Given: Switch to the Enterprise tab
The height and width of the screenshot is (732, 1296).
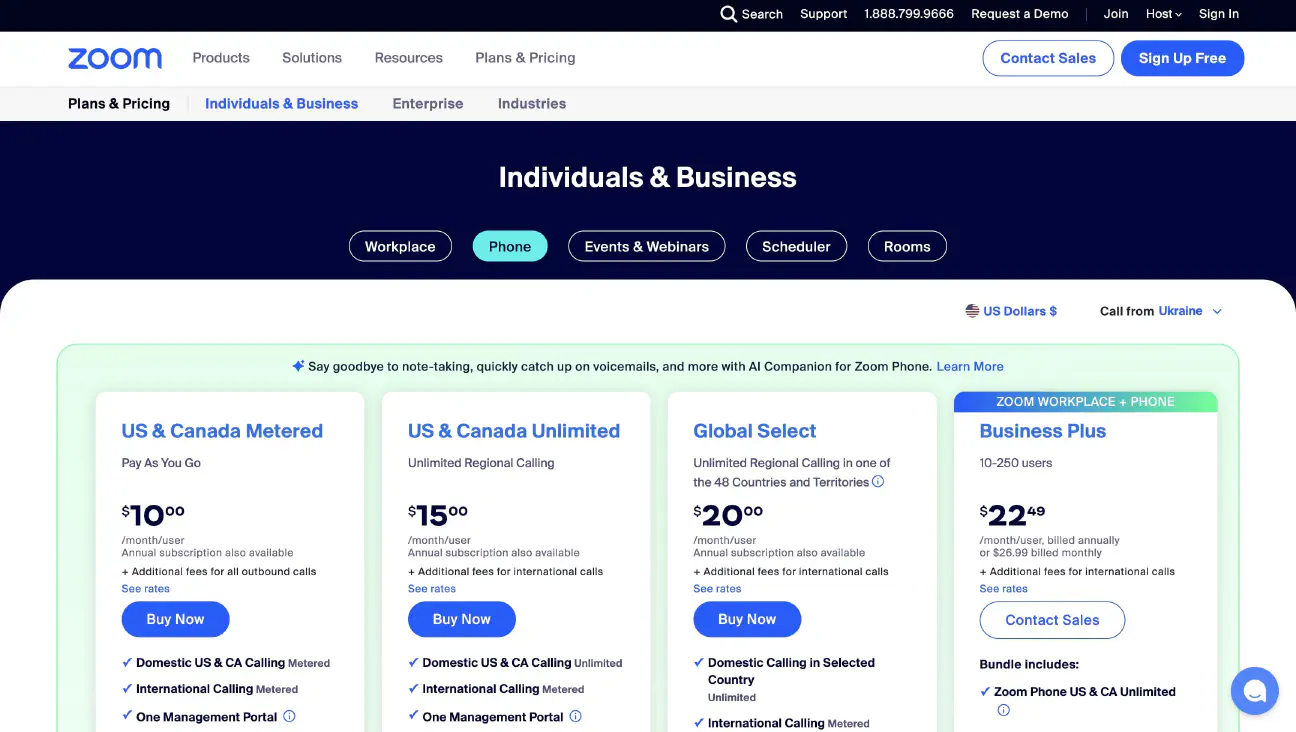Looking at the screenshot, I should (x=428, y=103).
